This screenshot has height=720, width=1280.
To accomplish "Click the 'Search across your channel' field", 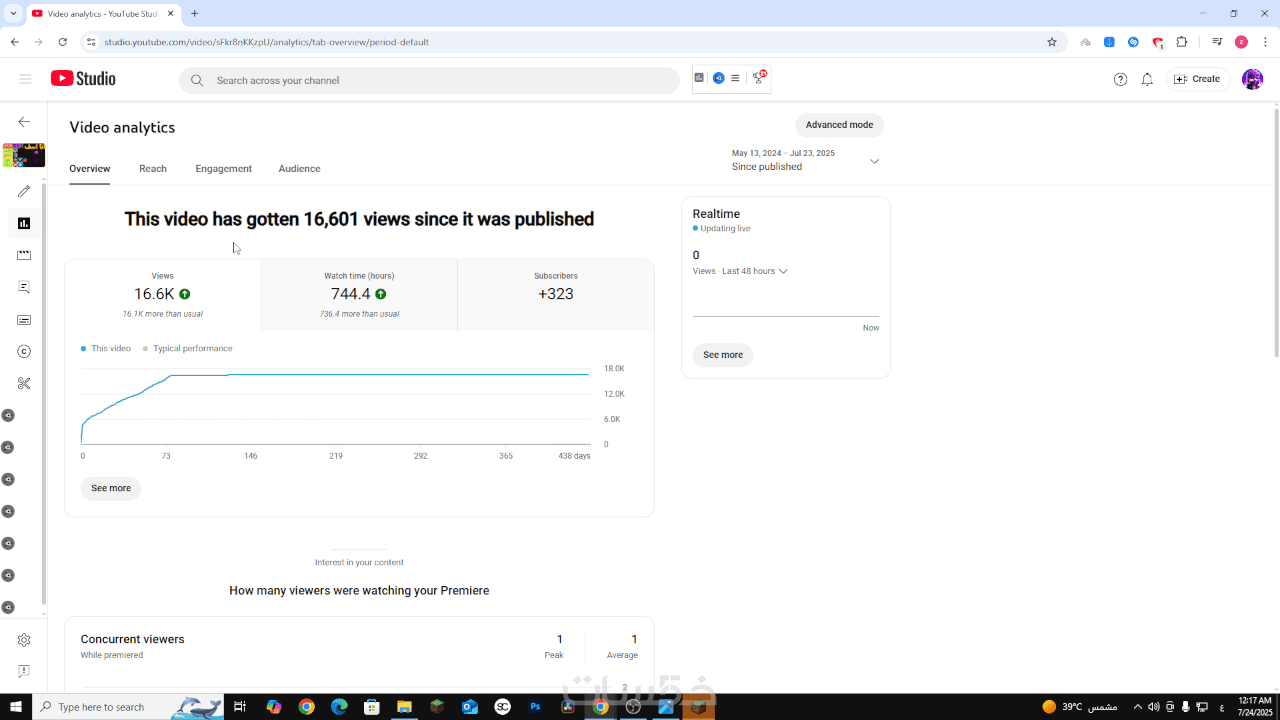I will pos(430,80).
